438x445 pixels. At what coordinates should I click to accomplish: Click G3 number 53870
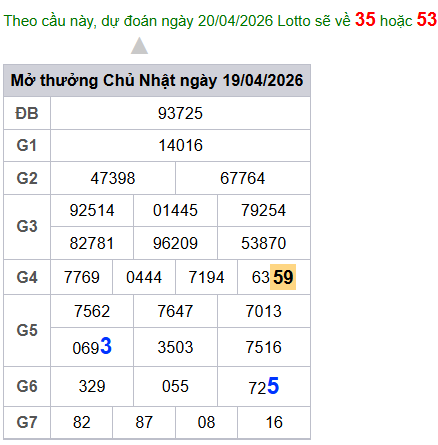264,243
